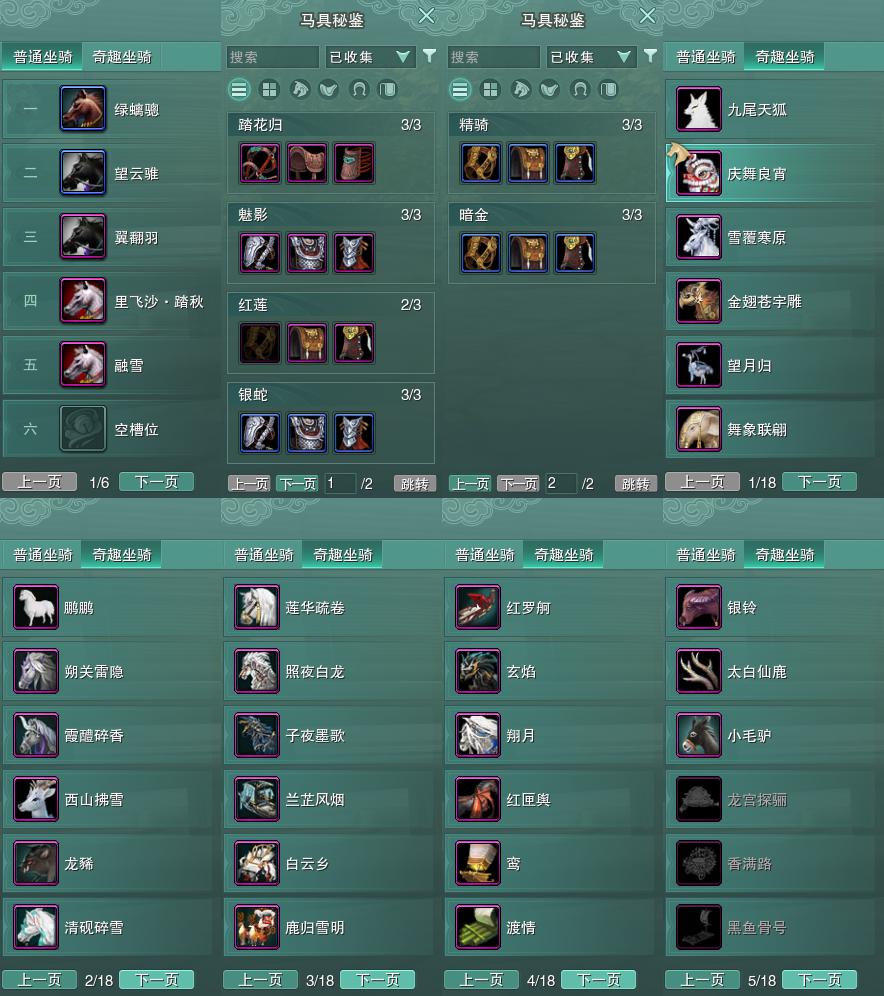Select the 九尾天狐 white fox mount icon
The image size is (884, 996).
click(699, 109)
